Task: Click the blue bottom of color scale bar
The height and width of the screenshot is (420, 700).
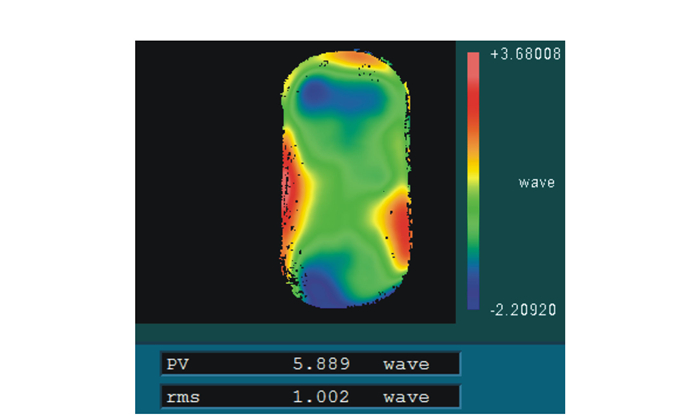Action: point(473,295)
